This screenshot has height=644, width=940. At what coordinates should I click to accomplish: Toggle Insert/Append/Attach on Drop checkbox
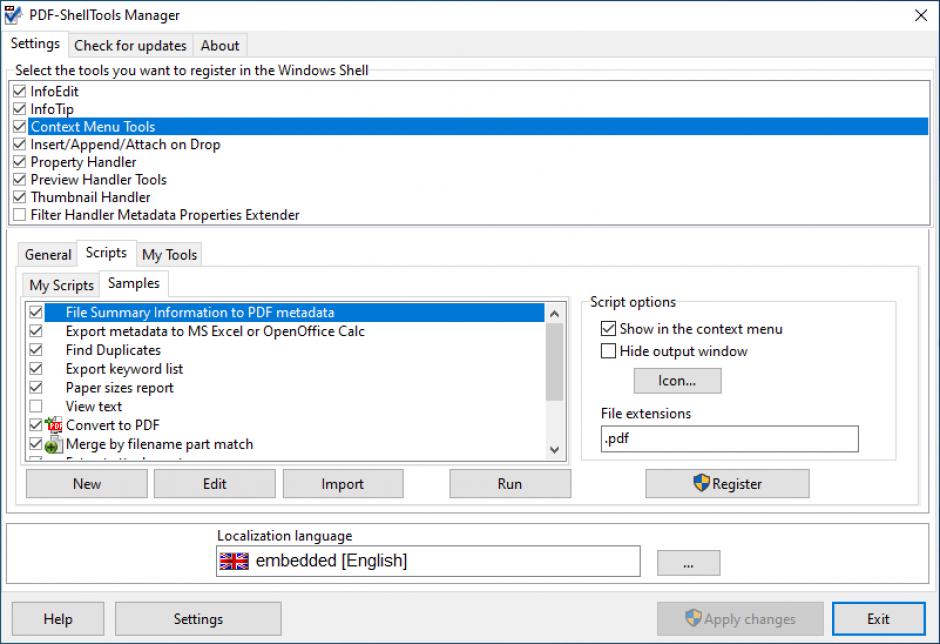pyautogui.click(x=20, y=144)
